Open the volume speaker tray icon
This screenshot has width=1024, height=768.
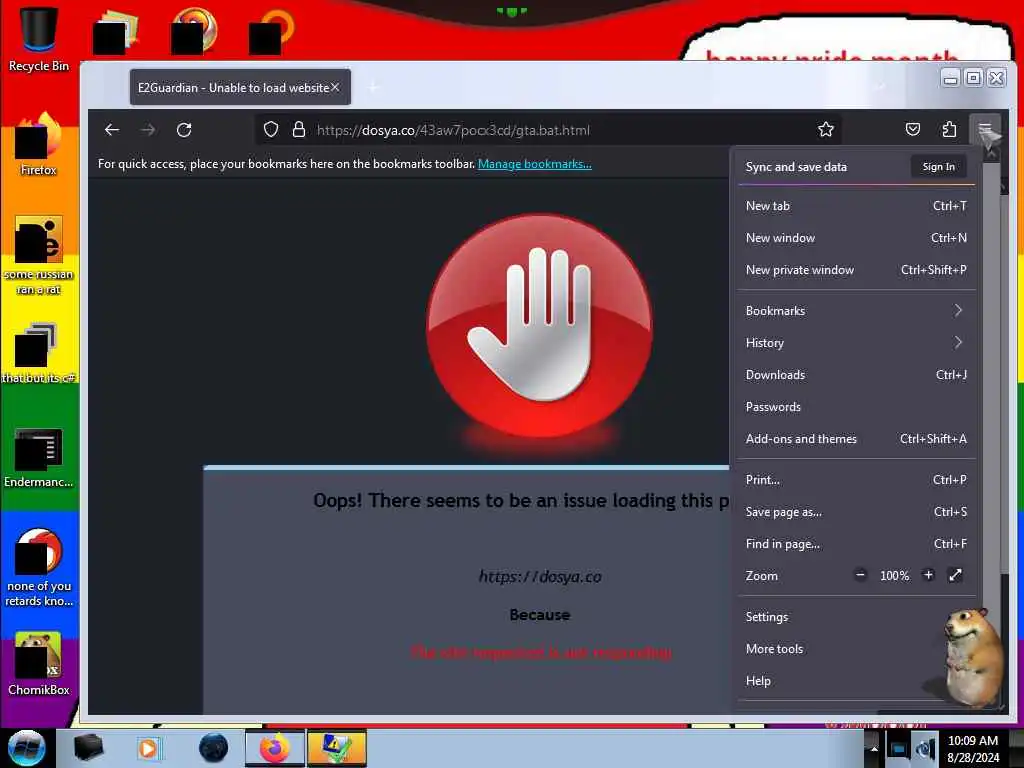point(926,748)
